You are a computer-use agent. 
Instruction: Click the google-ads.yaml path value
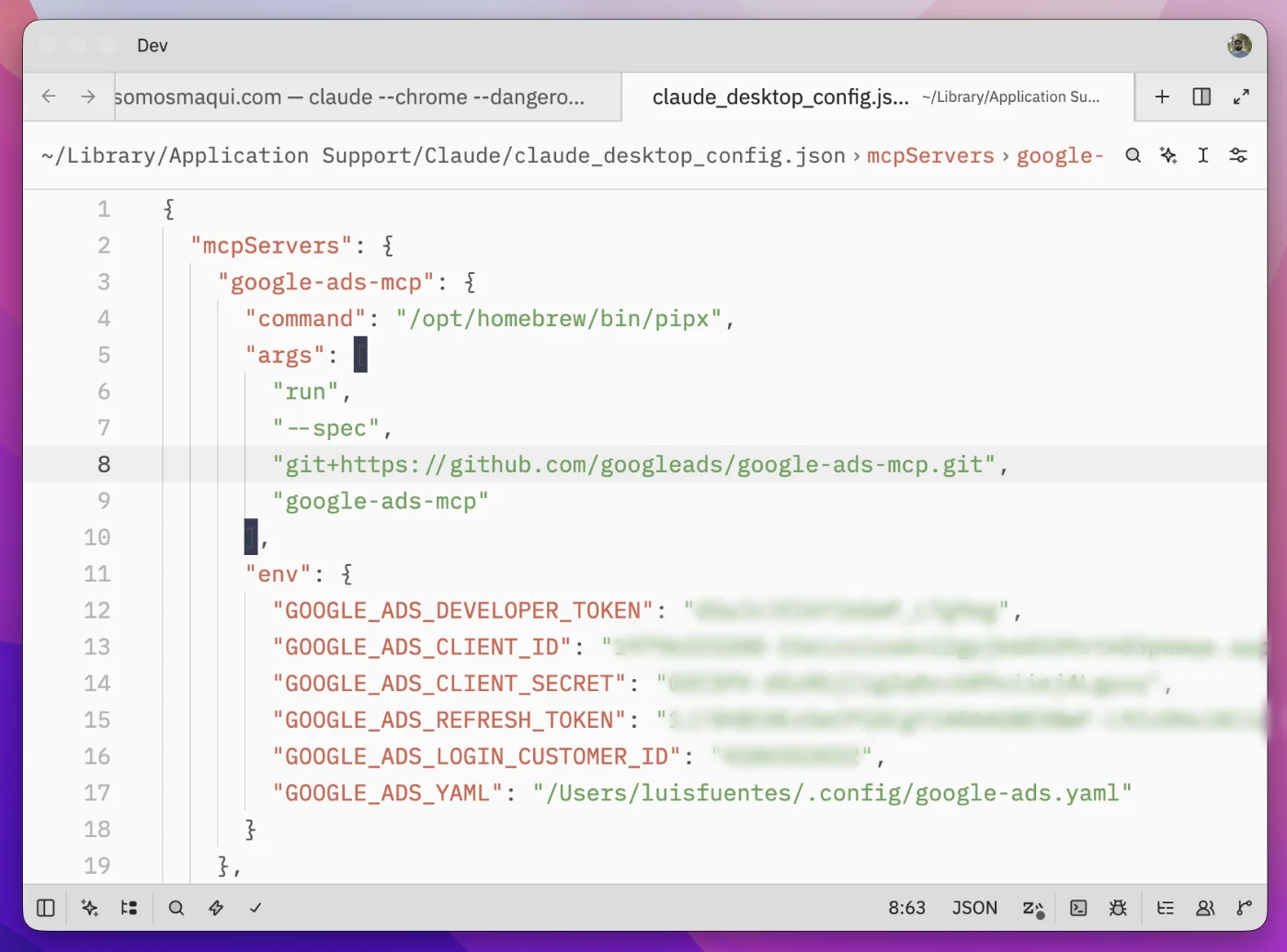pos(833,793)
